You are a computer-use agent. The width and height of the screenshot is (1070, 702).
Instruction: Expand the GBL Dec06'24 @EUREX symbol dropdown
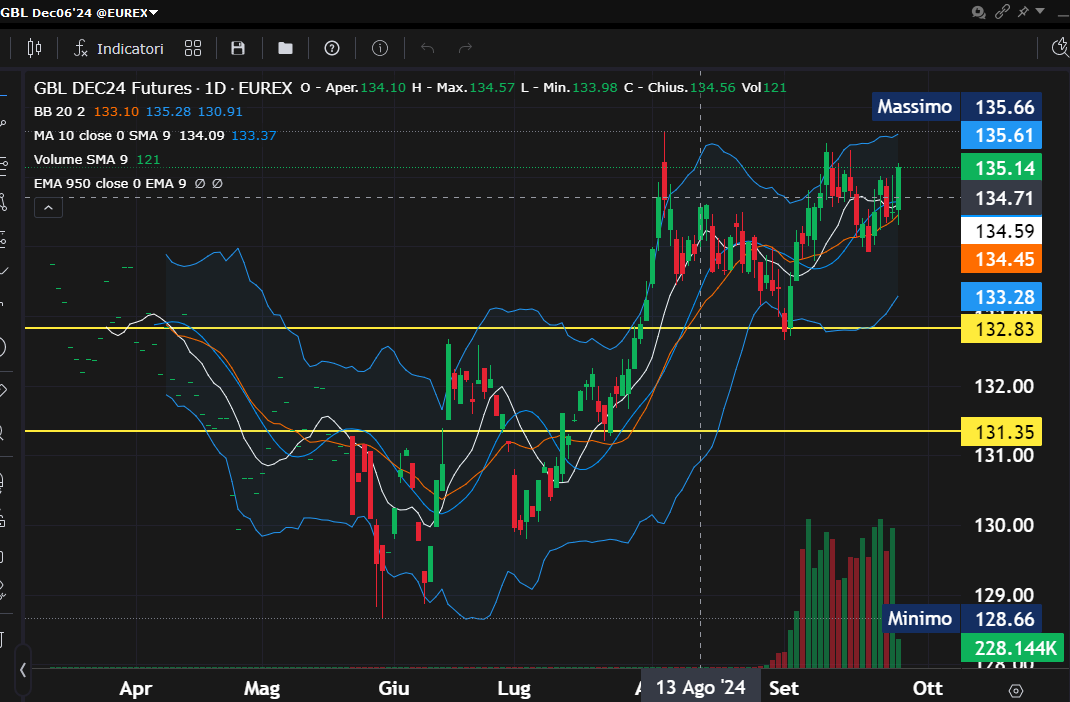pos(153,12)
